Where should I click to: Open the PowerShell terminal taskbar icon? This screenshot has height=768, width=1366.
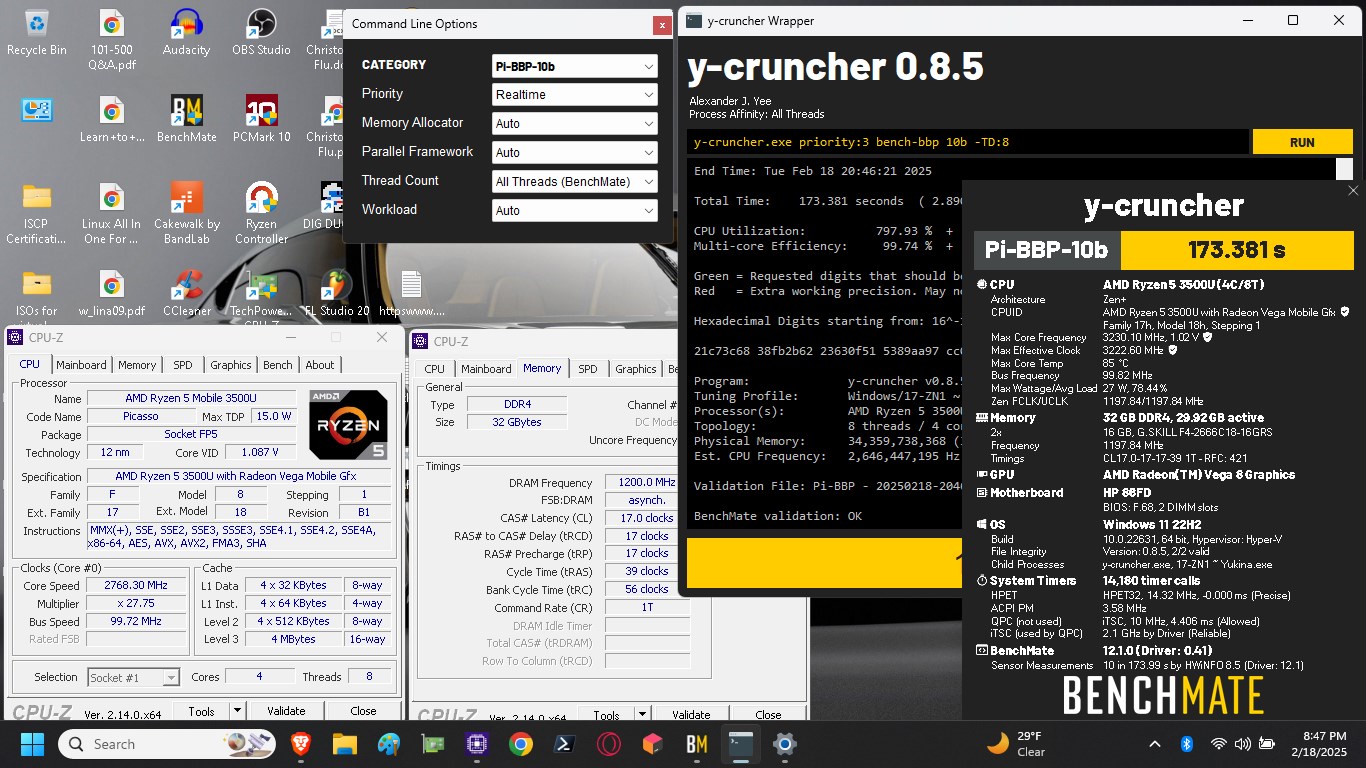pos(564,744)
